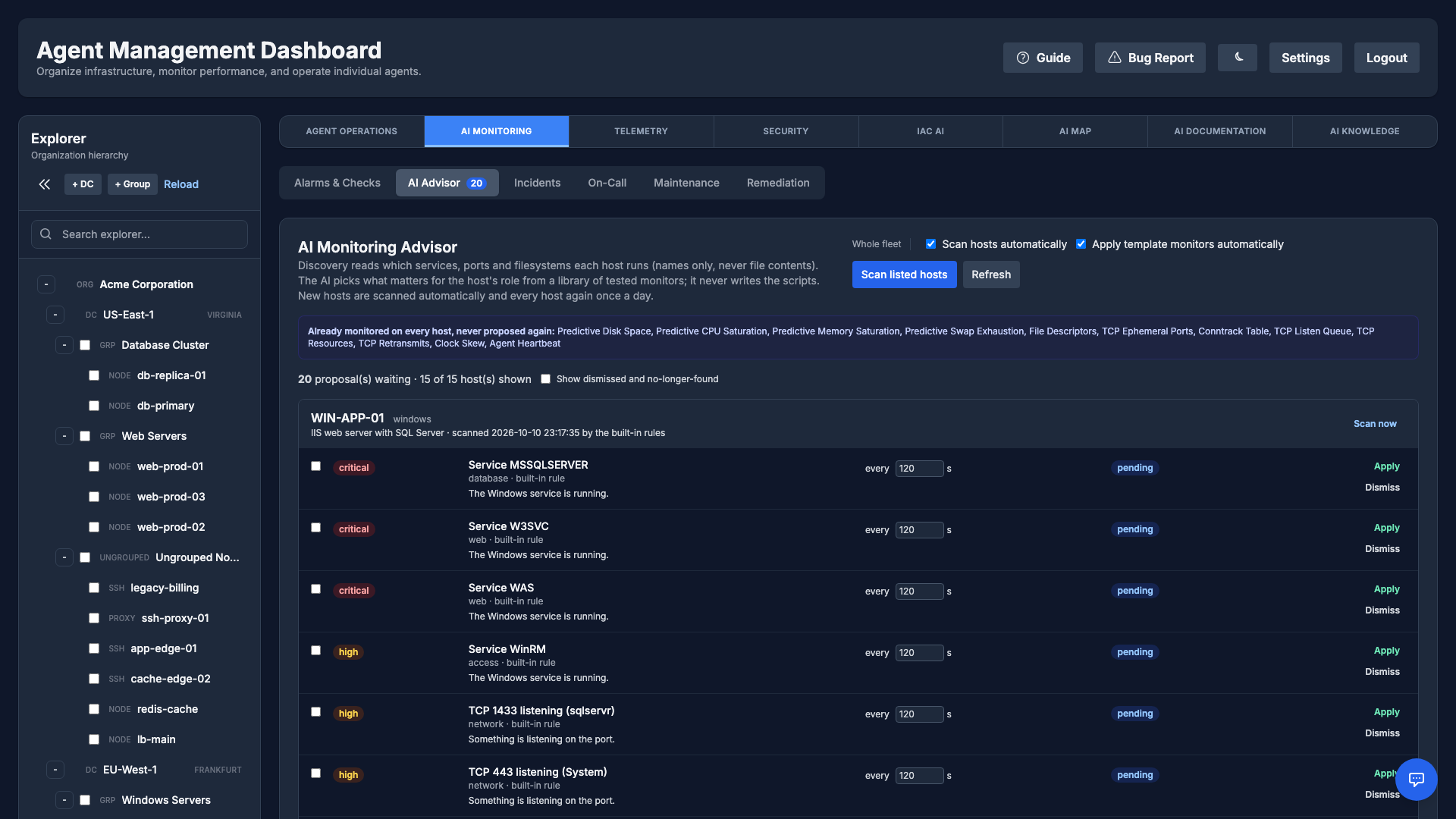Viewport: 1456px width, 819px height.
Task: Collapse the US-East-1 datacenter node
Action: coord(55,315)
